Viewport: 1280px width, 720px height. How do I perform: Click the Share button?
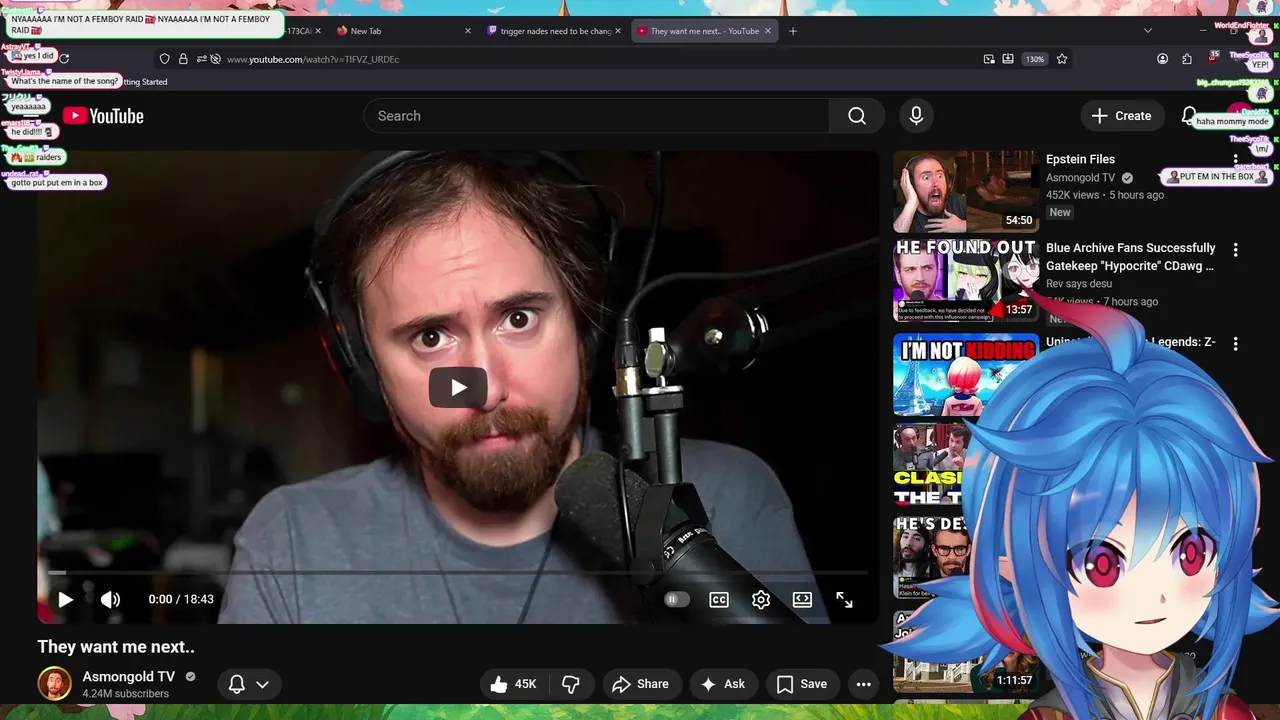coord(640,684)
